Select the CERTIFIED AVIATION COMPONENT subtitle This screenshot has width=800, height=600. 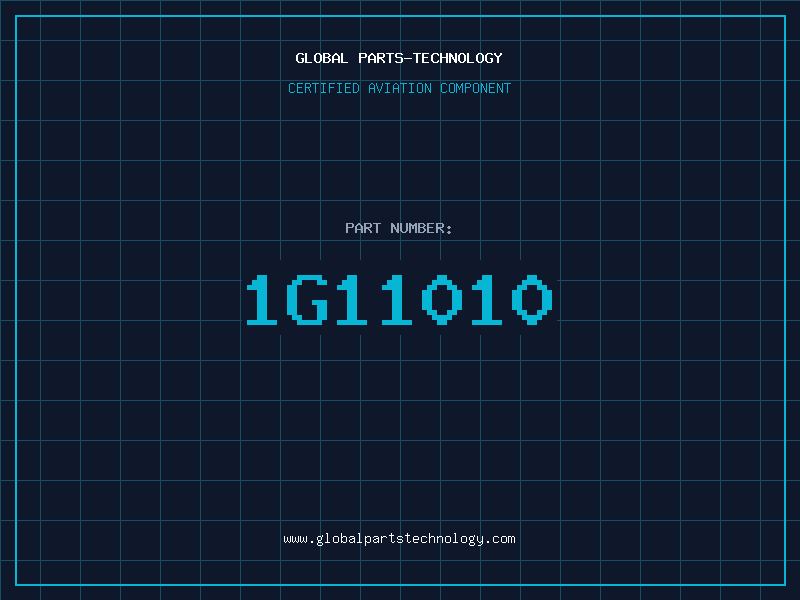tap(399, 88)
